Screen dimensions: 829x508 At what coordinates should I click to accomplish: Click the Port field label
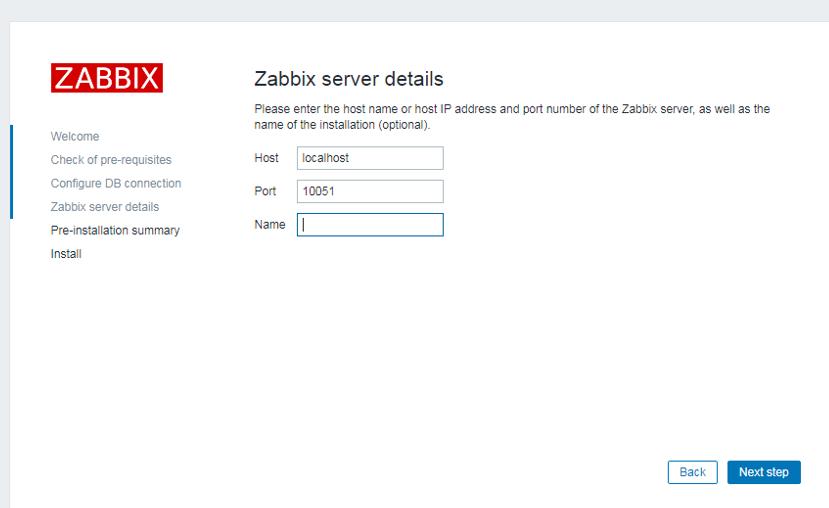[x=265, y=191]
